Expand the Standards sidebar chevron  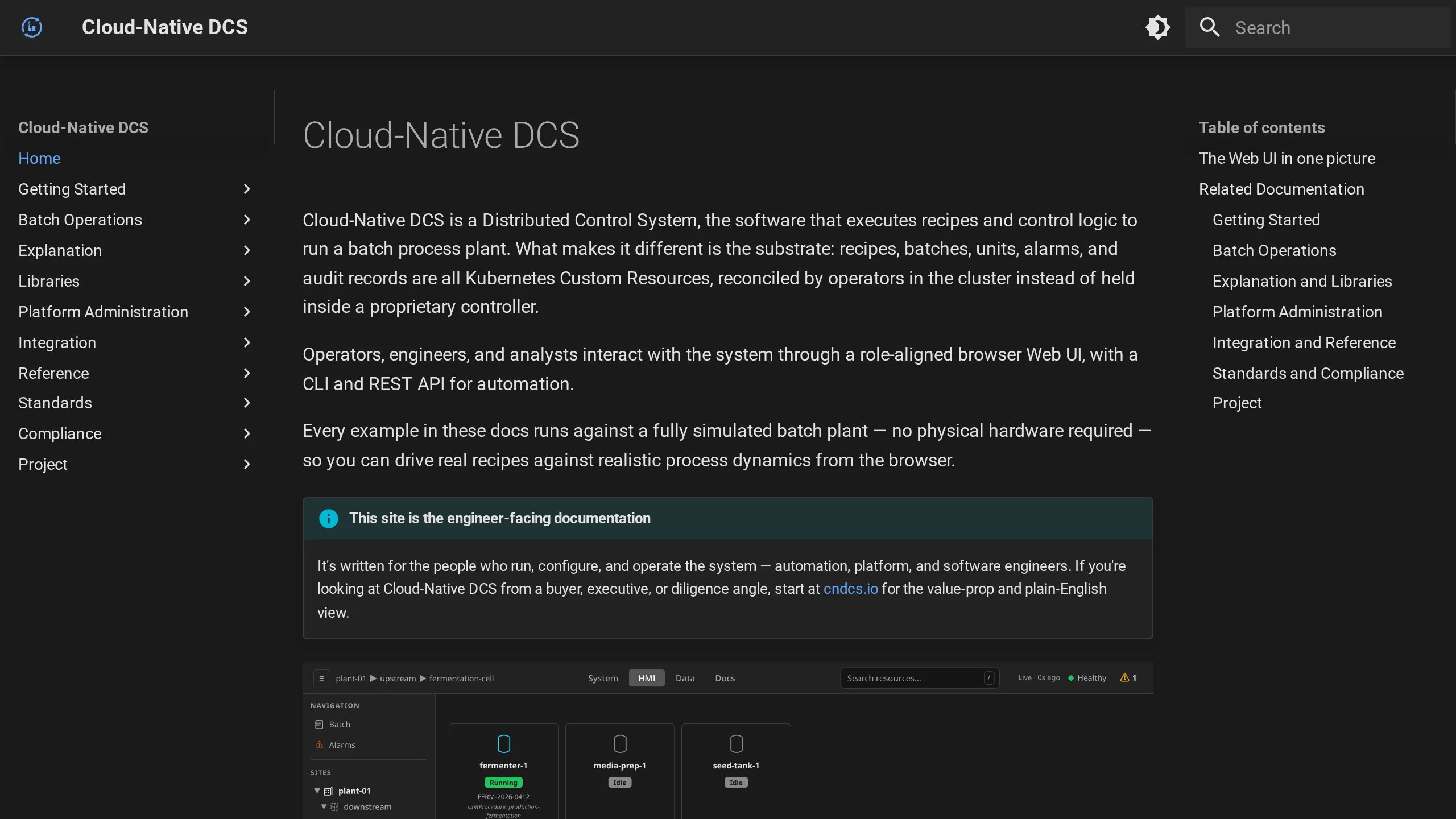[247, 403]
